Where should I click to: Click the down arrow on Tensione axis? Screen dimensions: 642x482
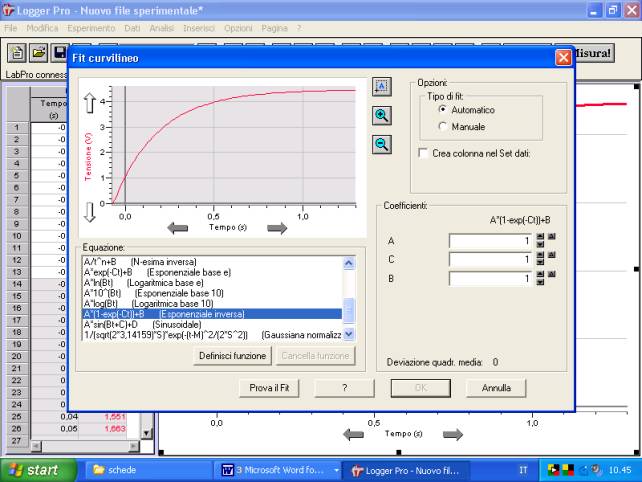click(x=89, y=211)
